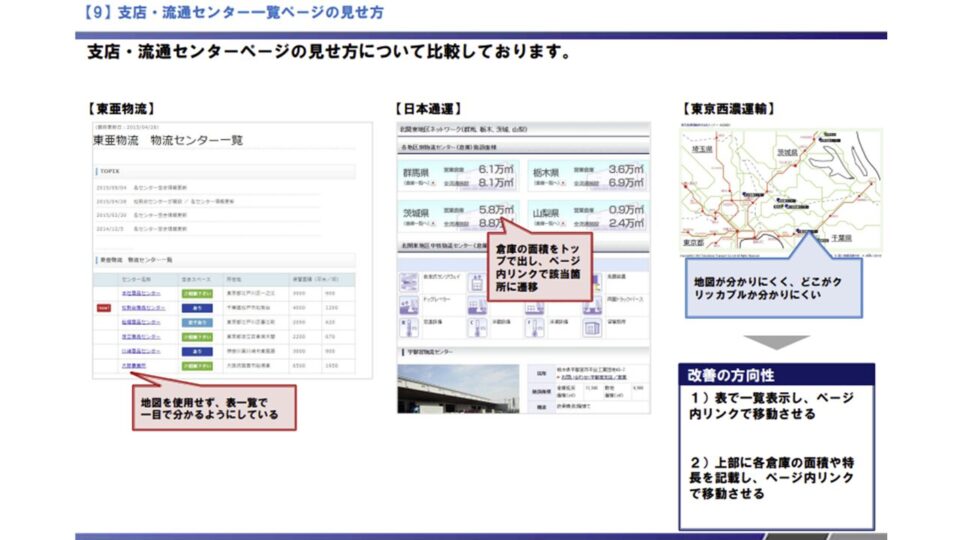This screenshot has width=960, height=540.
Task: Click improvement item 1) 表で一覧表示し
Action: coord(771,406)
